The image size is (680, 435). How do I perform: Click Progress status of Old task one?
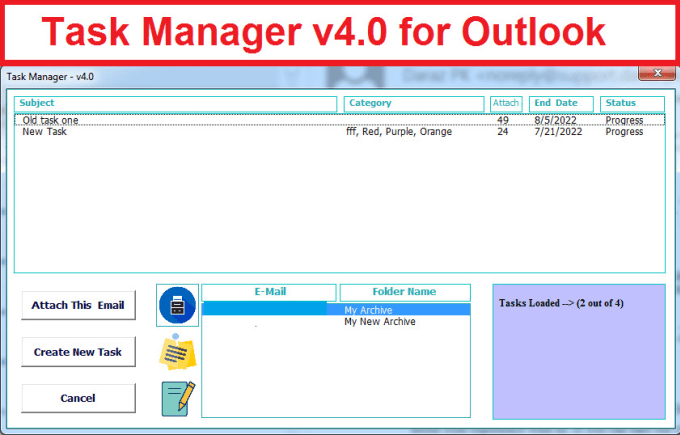[624, 120]
